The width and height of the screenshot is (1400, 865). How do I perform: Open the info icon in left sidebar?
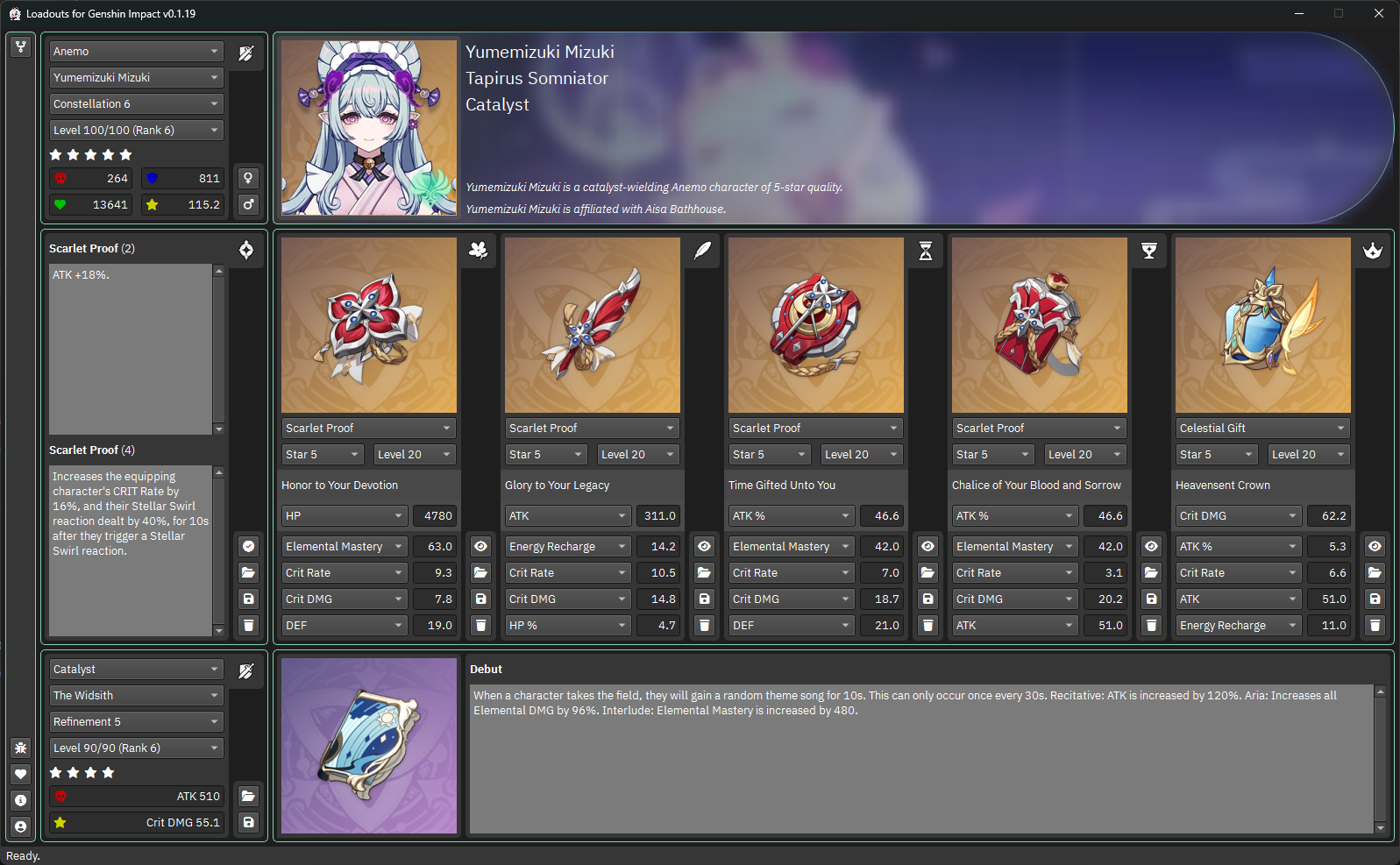click(x=21, y=800)
